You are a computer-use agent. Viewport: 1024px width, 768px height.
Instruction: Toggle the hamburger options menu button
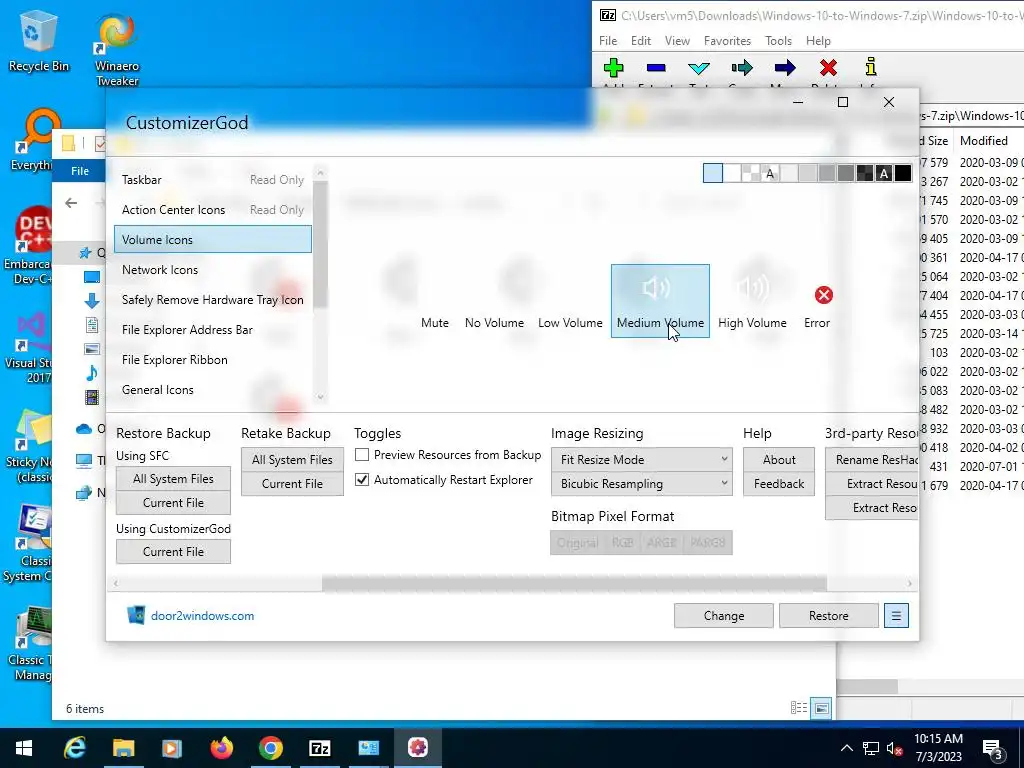point(896,615)
